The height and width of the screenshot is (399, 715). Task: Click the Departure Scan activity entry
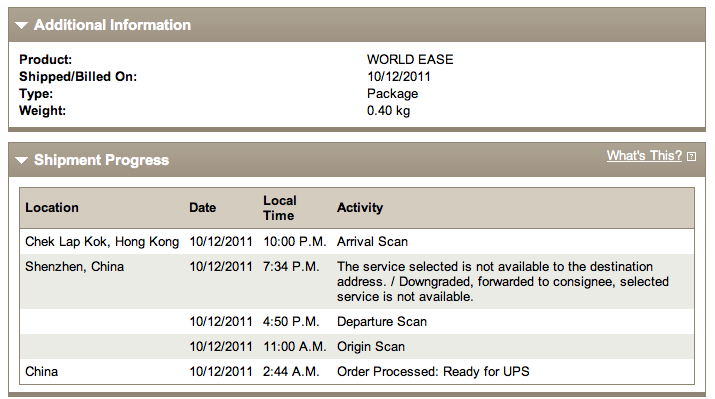point(382,321)
